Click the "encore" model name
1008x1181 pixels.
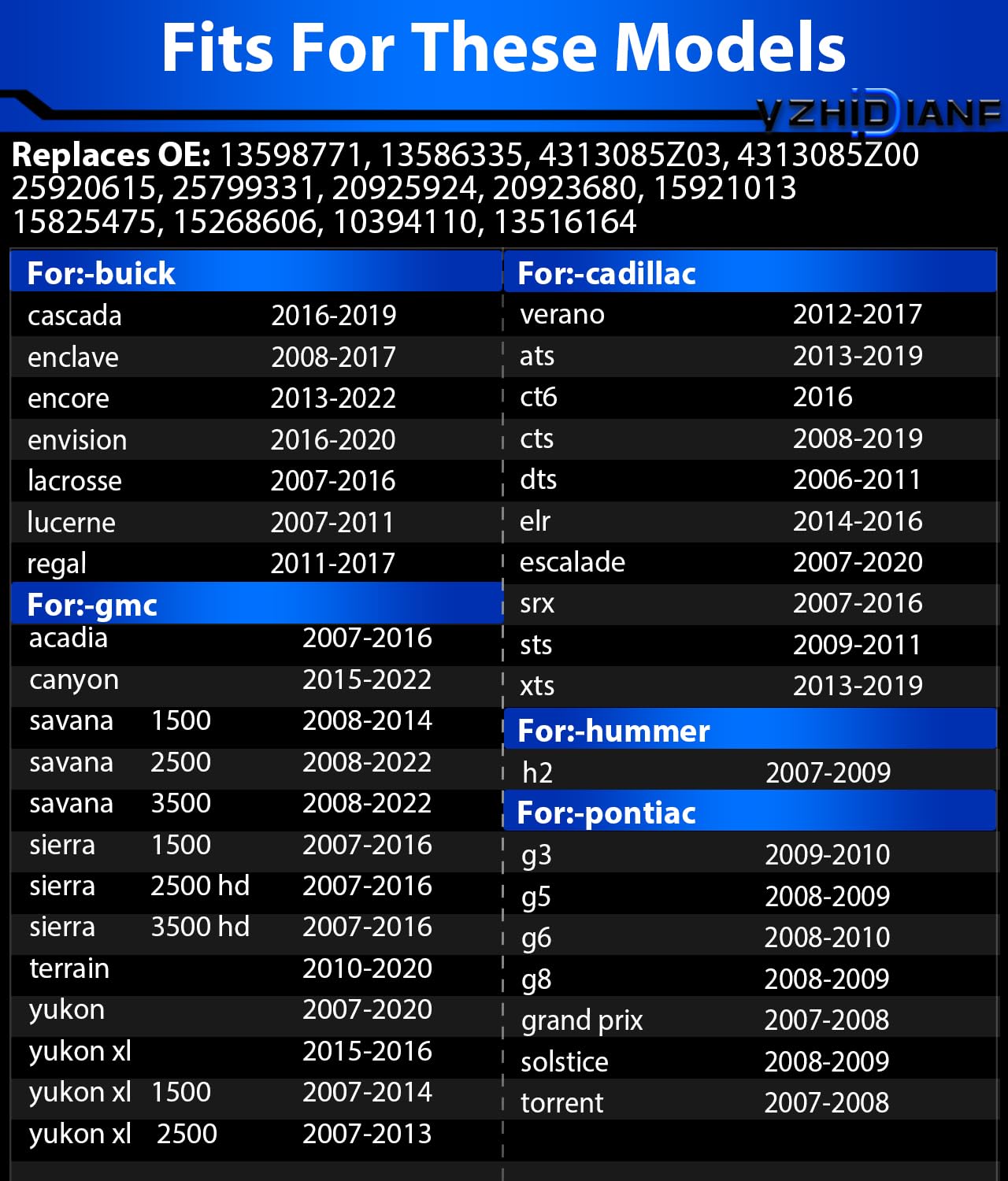tap(69, 398)
